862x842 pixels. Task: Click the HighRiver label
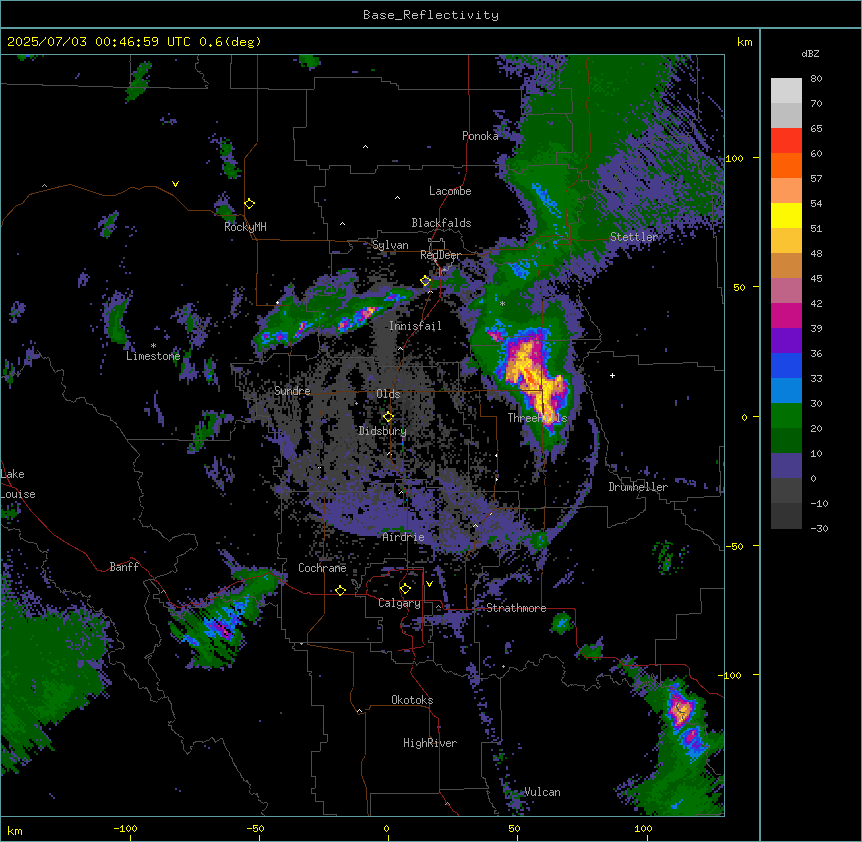pos(430,743)
